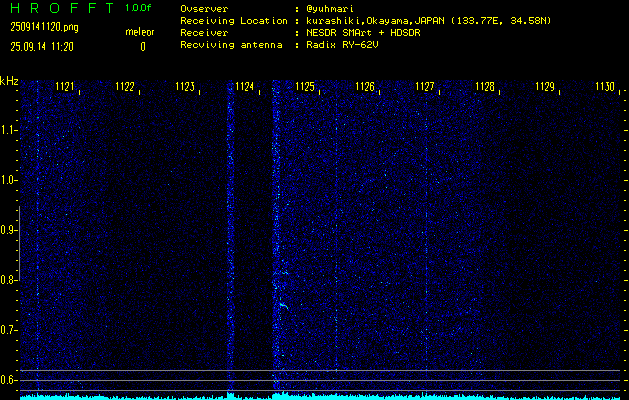The image size is (629, 400).
Task: Click the 1.1 kHz frequency label
Action: point(7,130)
